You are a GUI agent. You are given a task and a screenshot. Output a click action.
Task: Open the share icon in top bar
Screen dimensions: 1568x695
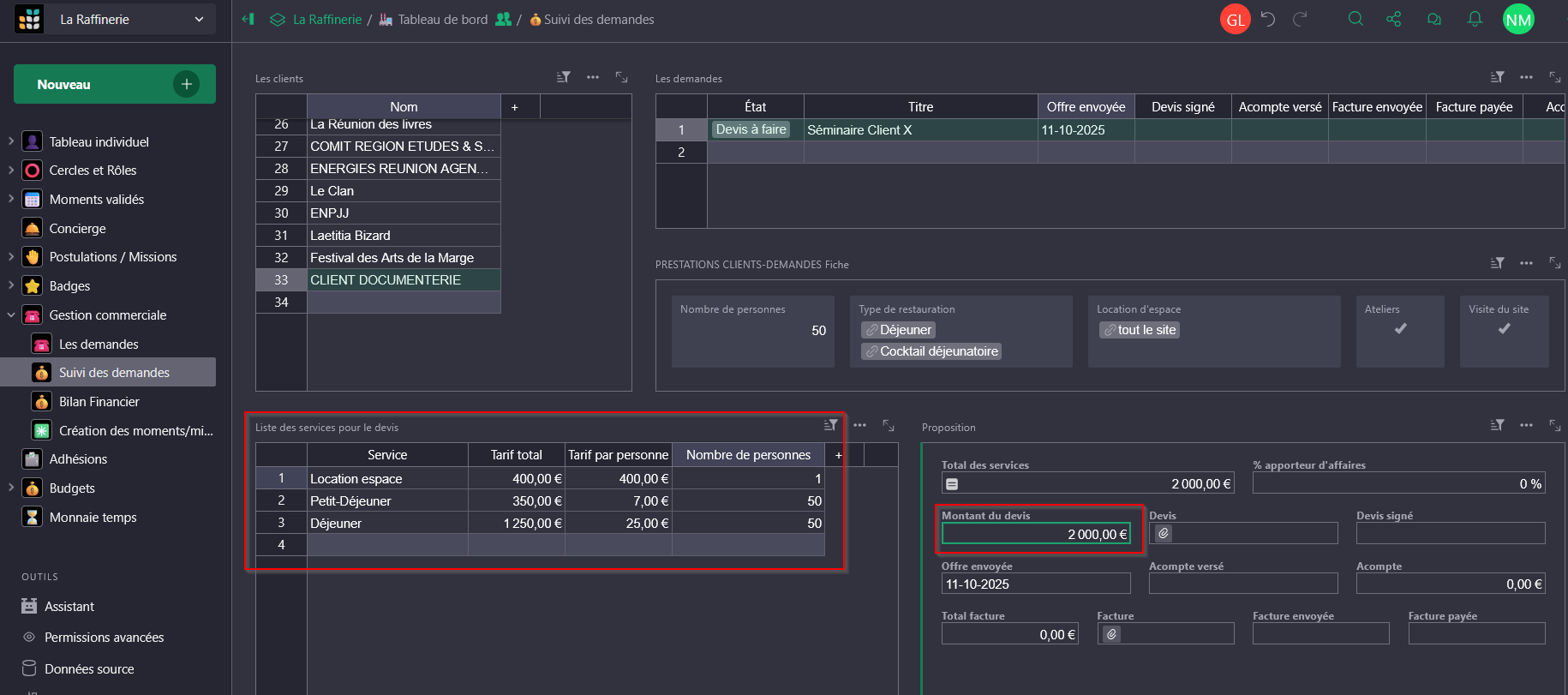pos(1394,19)
